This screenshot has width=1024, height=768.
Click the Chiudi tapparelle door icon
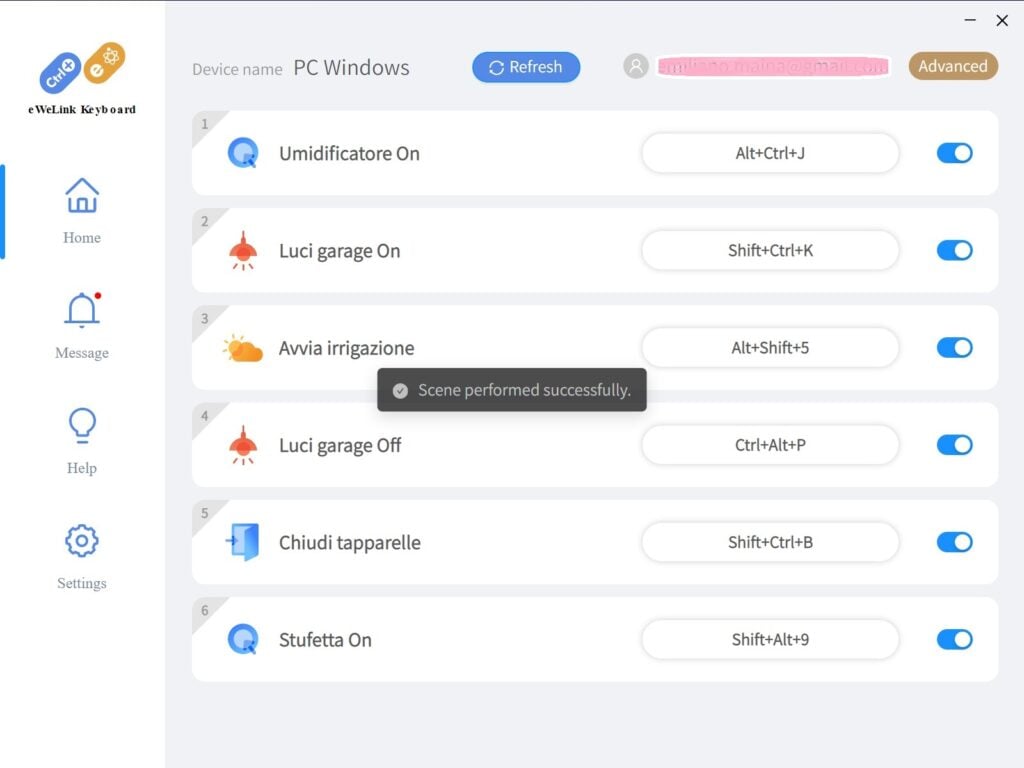243,542
